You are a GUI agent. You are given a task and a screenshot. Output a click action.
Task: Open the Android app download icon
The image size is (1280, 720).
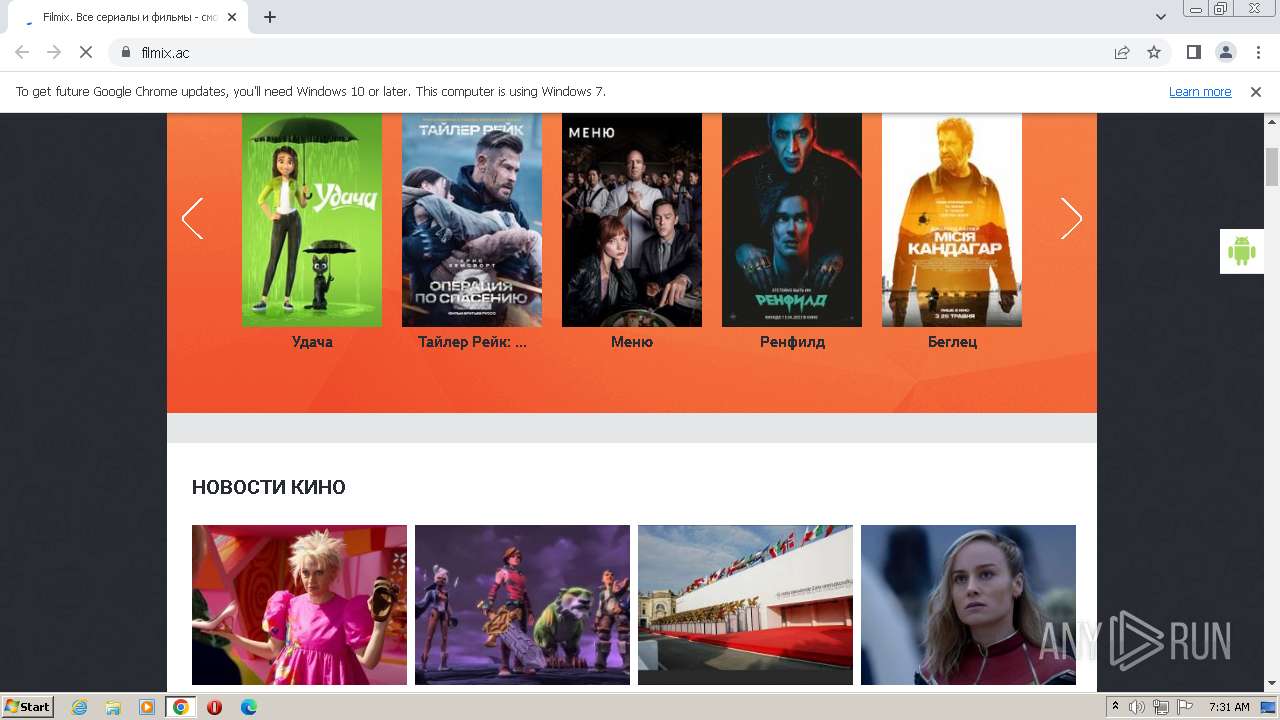[x=1242, y=251]
